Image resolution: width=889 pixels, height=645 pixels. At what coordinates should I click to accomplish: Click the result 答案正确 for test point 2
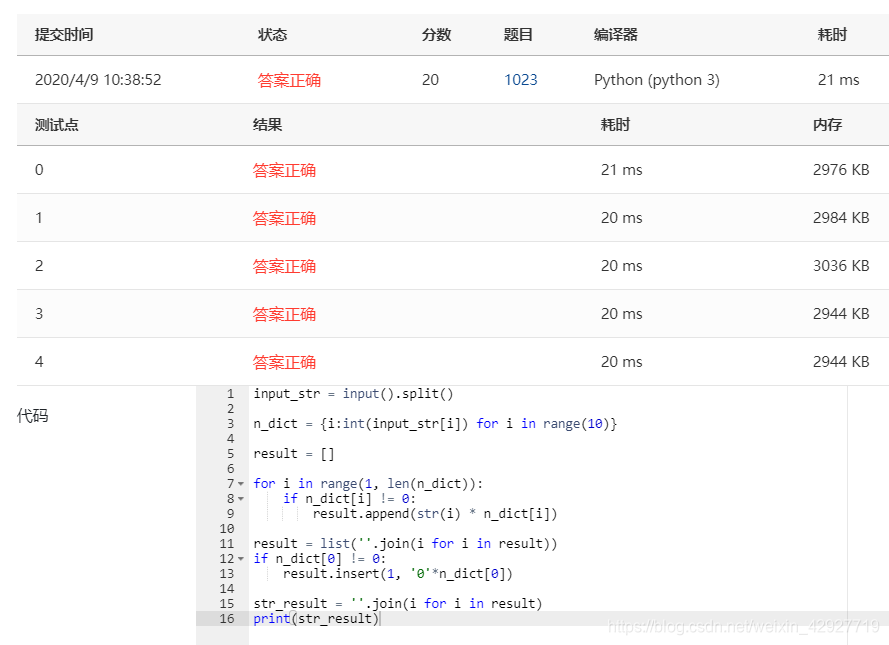pos(284,266)
